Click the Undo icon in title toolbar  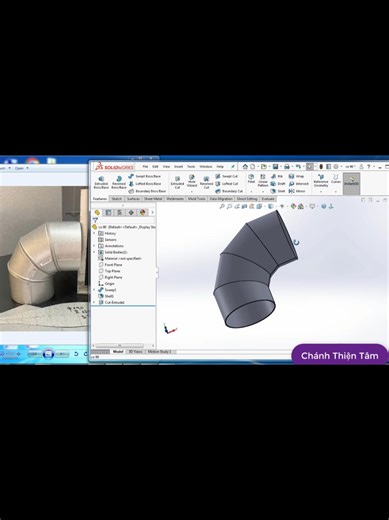[x=298, y=166]
